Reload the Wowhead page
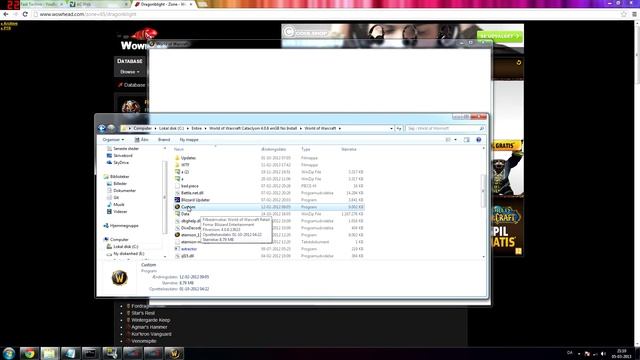 click(x=25, y=14)
